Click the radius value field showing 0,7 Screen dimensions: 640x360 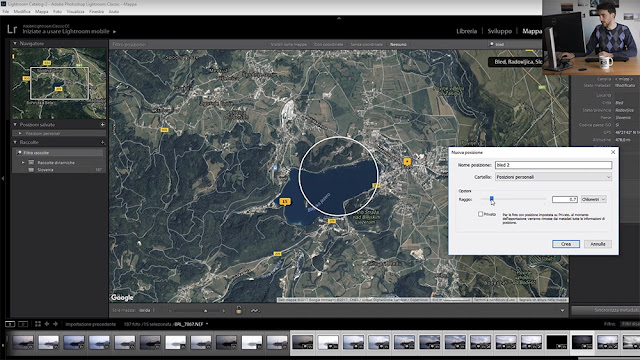564,199
